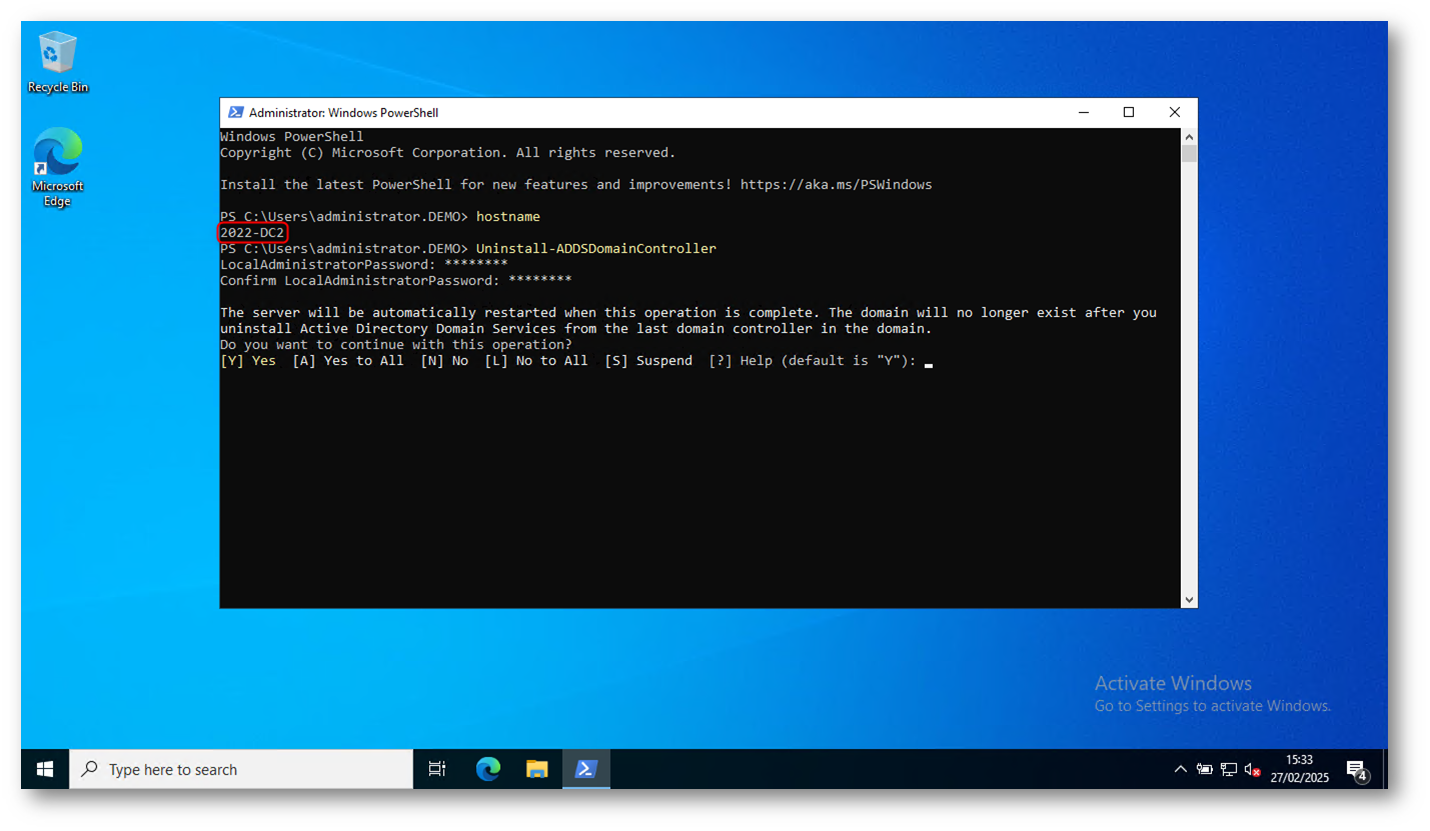Click the PowerShell scrollbar up arrow
This screenshot has width=1430, height=831.
[1189, 136]
